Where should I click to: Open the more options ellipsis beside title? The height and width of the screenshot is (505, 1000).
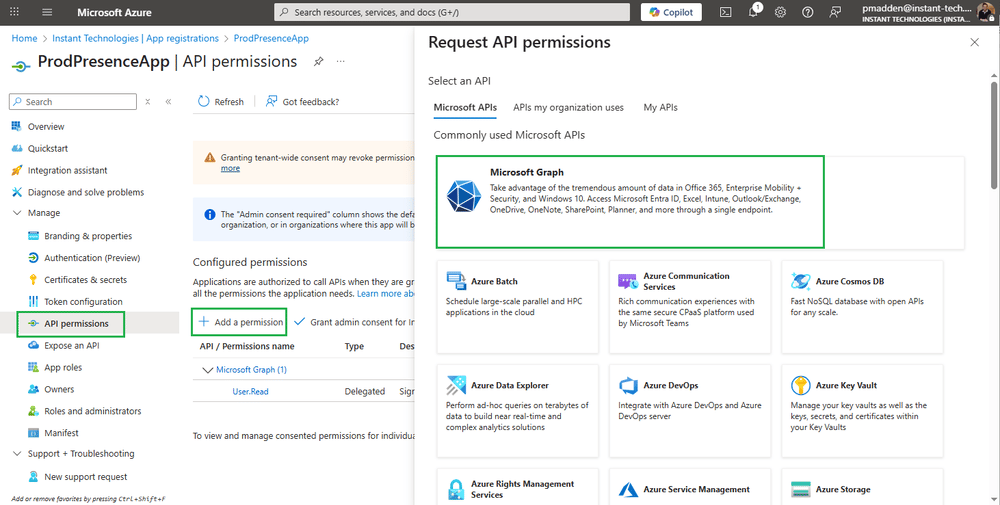coord(341,62)
